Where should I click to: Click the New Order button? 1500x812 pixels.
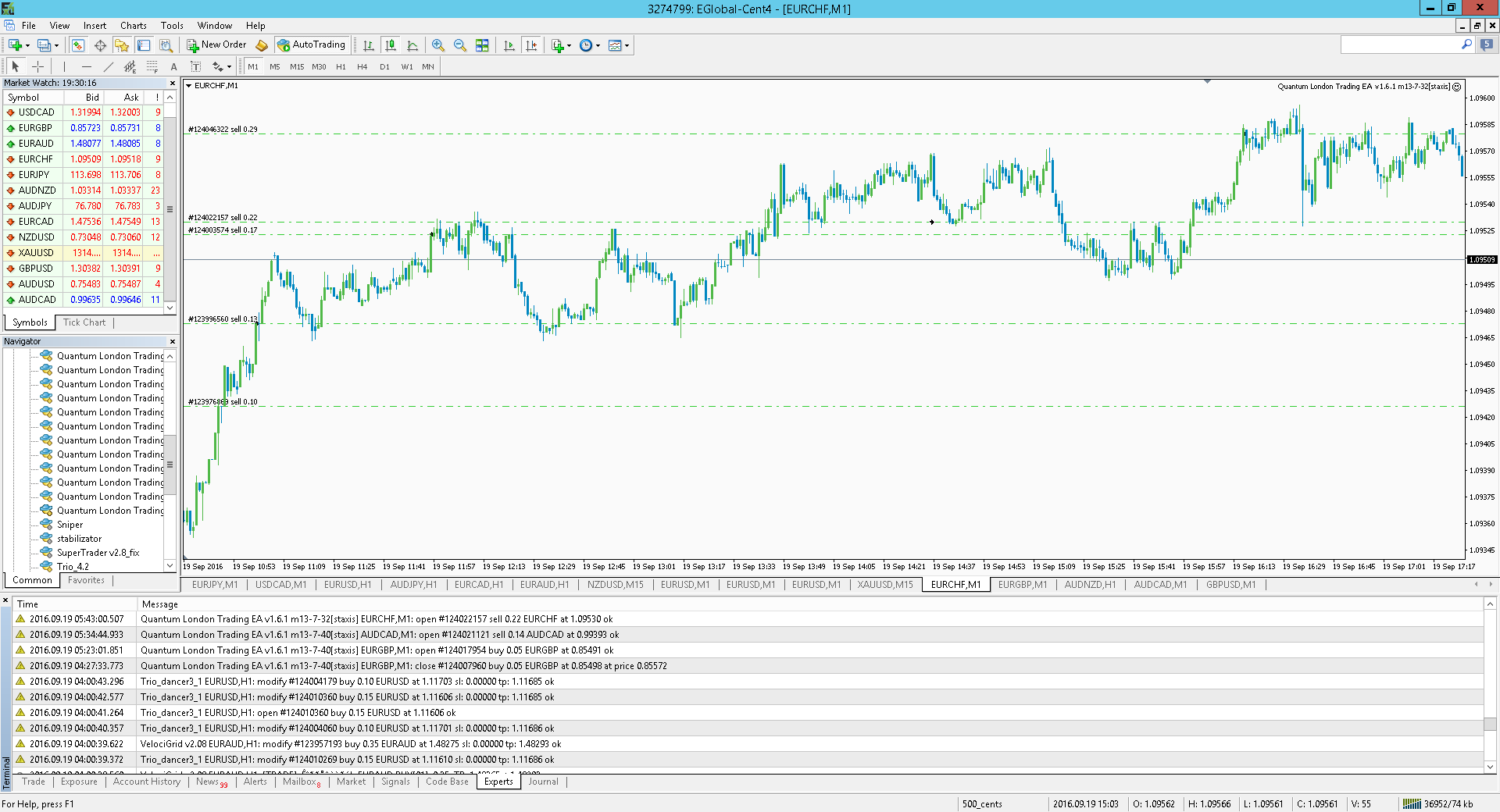pos(216,45)
